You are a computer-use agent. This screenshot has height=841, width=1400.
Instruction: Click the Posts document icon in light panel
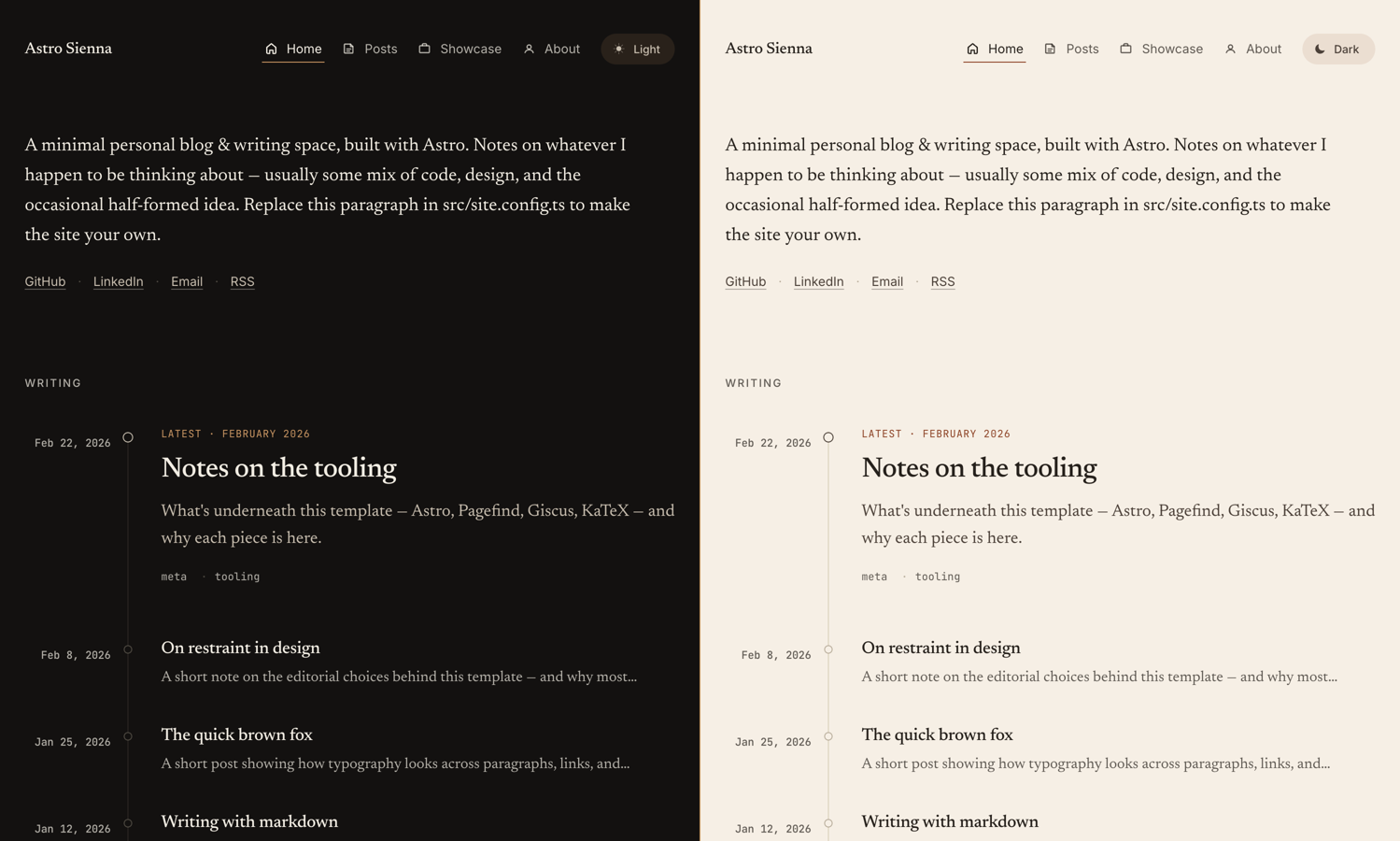click(x=1050, y=49)
